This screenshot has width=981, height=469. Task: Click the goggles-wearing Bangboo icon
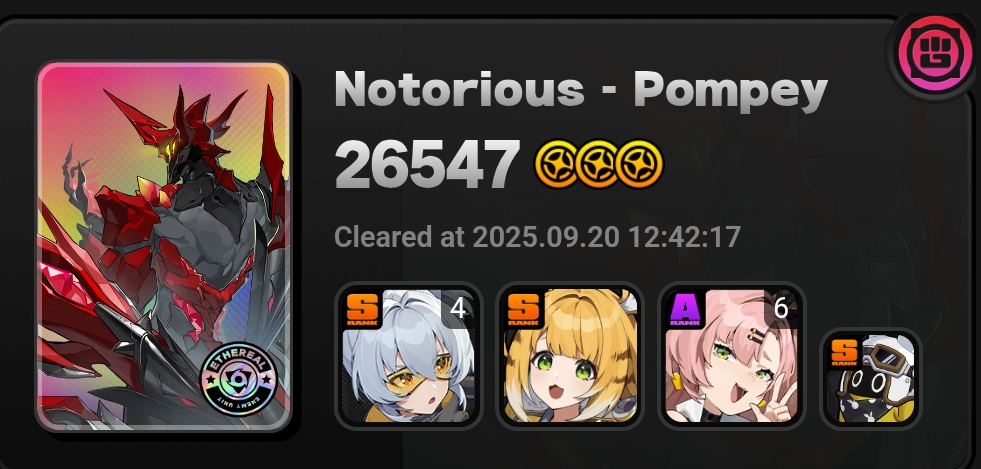coord(871,379)
